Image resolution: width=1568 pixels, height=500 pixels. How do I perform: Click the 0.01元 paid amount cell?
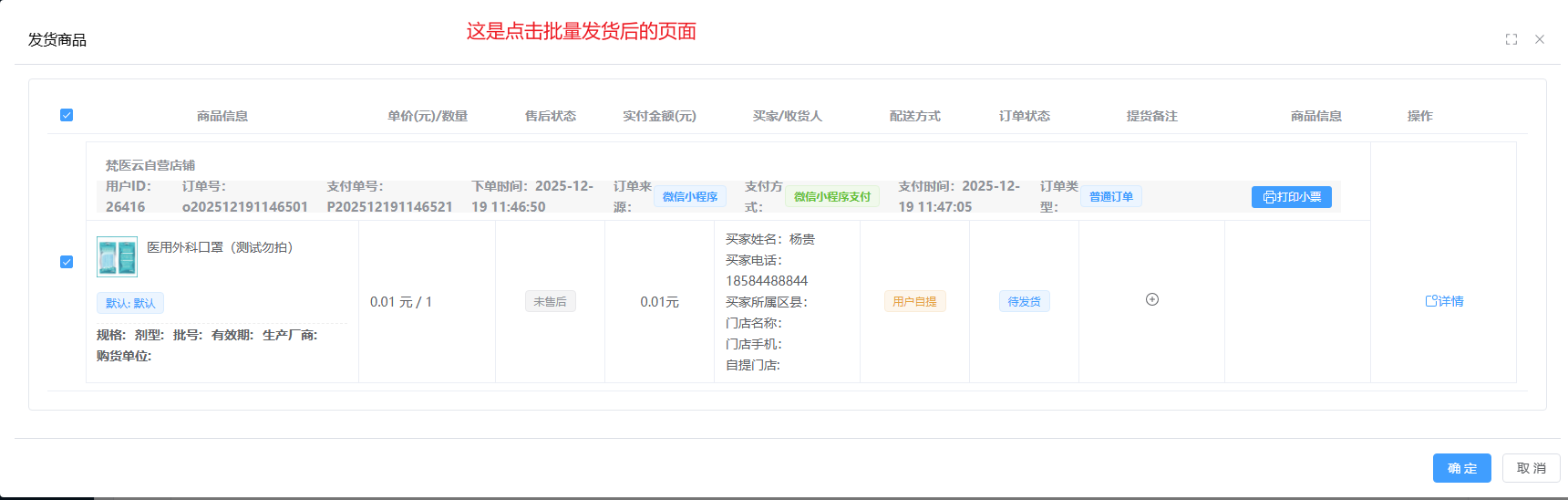click(660, 302)
